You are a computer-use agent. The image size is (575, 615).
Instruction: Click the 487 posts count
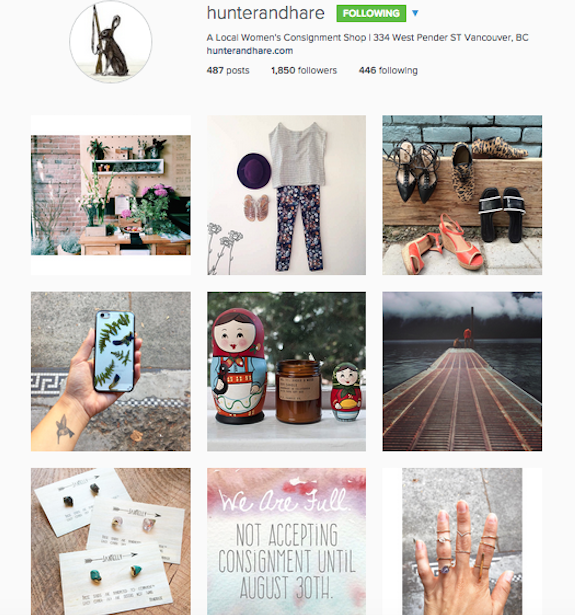click(x=228, y=71)
